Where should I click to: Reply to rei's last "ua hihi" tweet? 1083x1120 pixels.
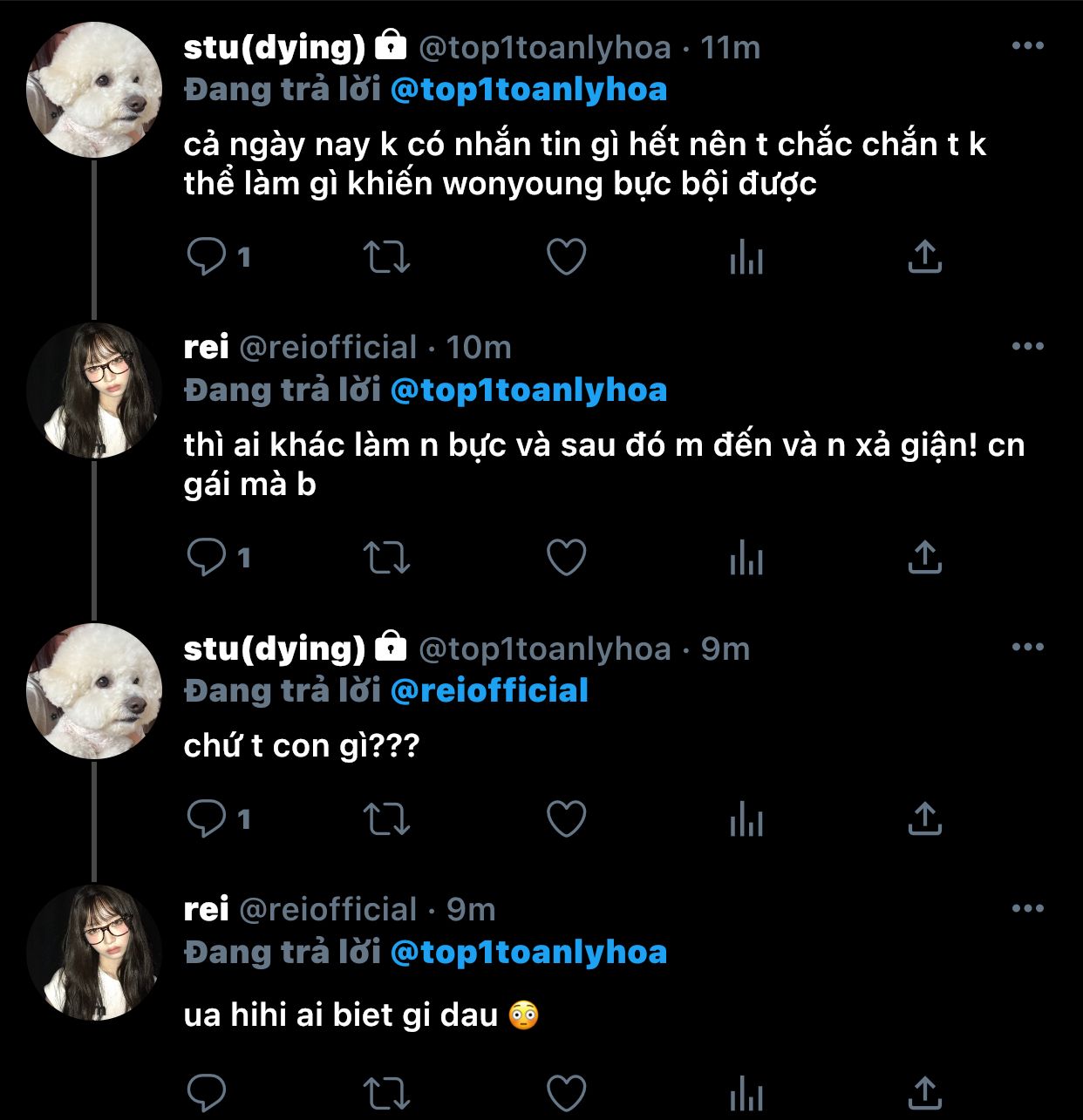207,1092
